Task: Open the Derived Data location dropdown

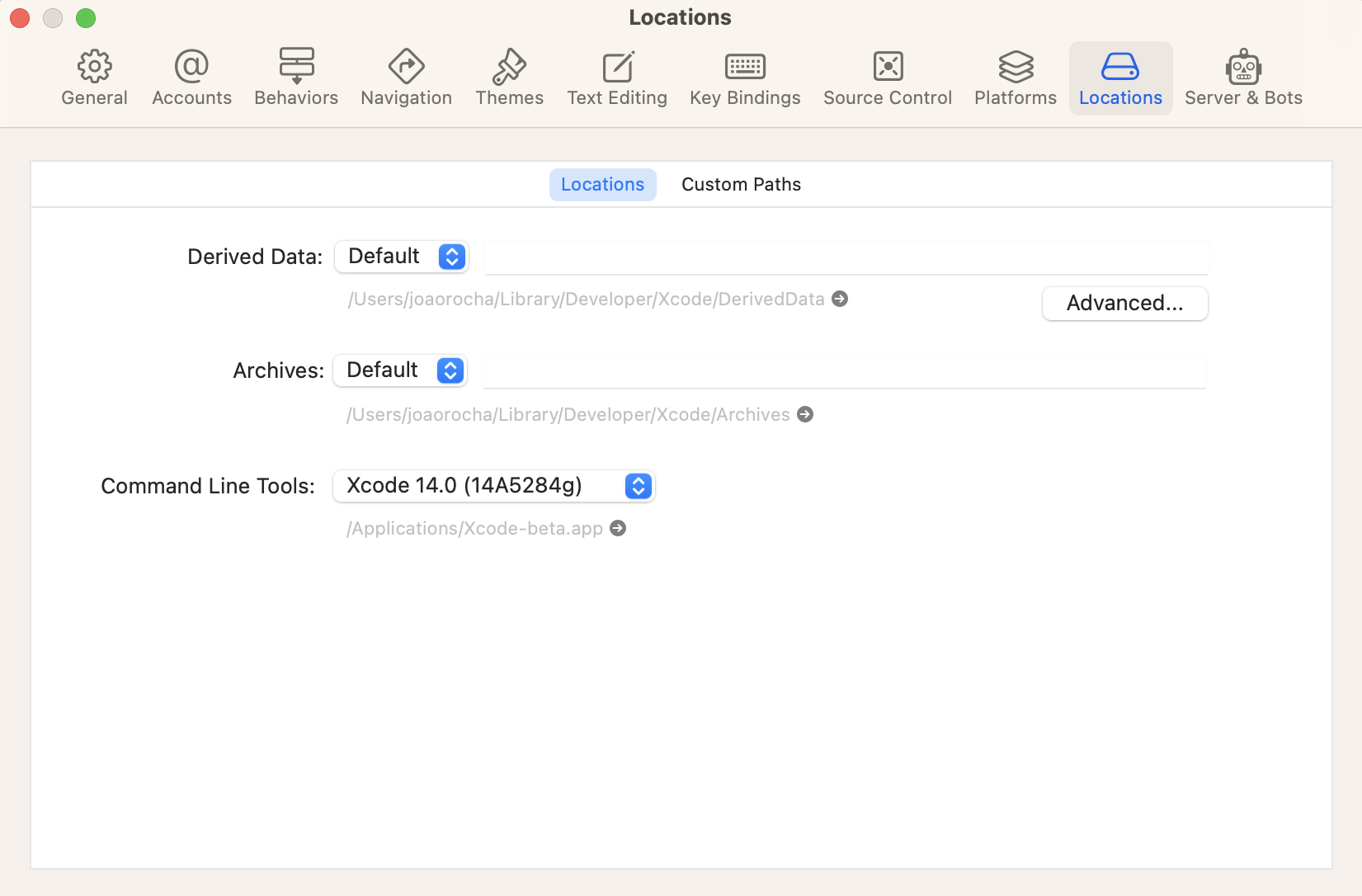Action: (401, 257)
